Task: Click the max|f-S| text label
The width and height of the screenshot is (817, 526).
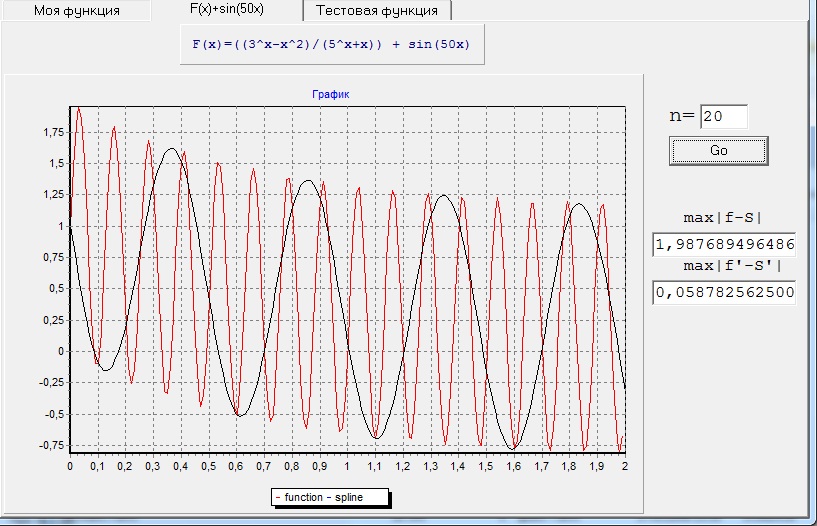Action: pyautogui.click(x=723, y=217)
